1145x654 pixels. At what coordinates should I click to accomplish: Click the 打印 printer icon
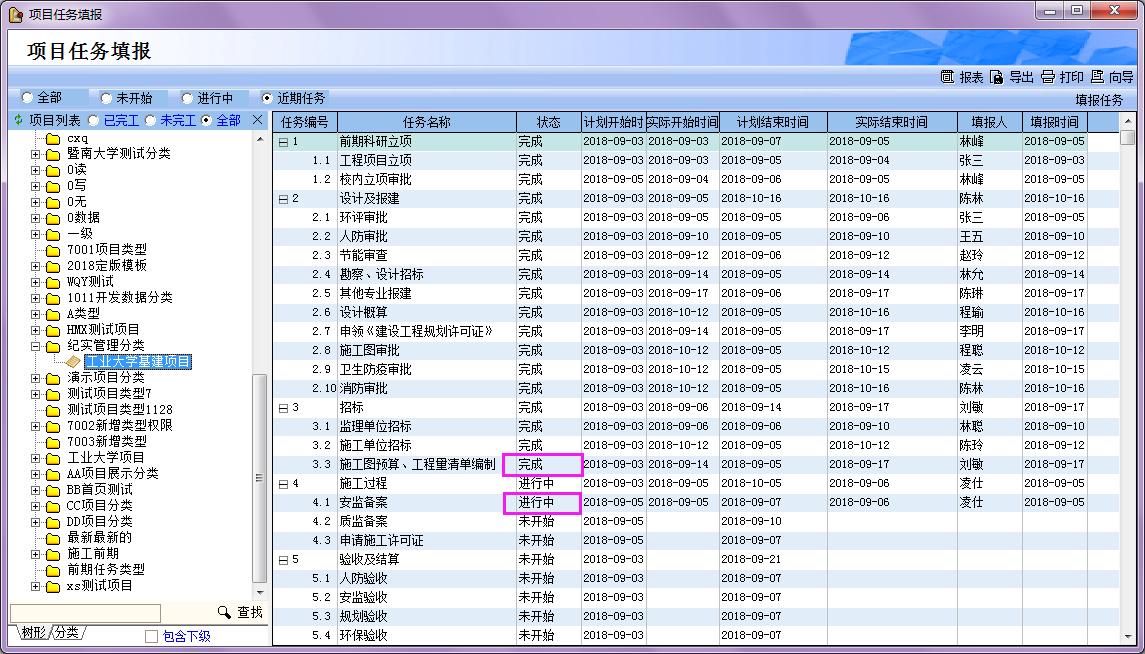pyautogui.click(x=1047, y=77)
